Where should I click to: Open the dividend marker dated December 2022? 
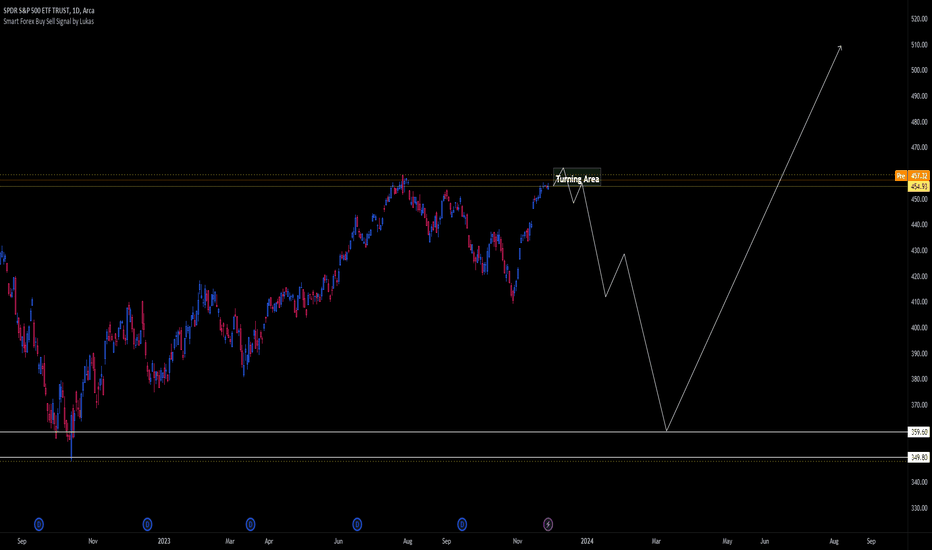pos(147,524)
